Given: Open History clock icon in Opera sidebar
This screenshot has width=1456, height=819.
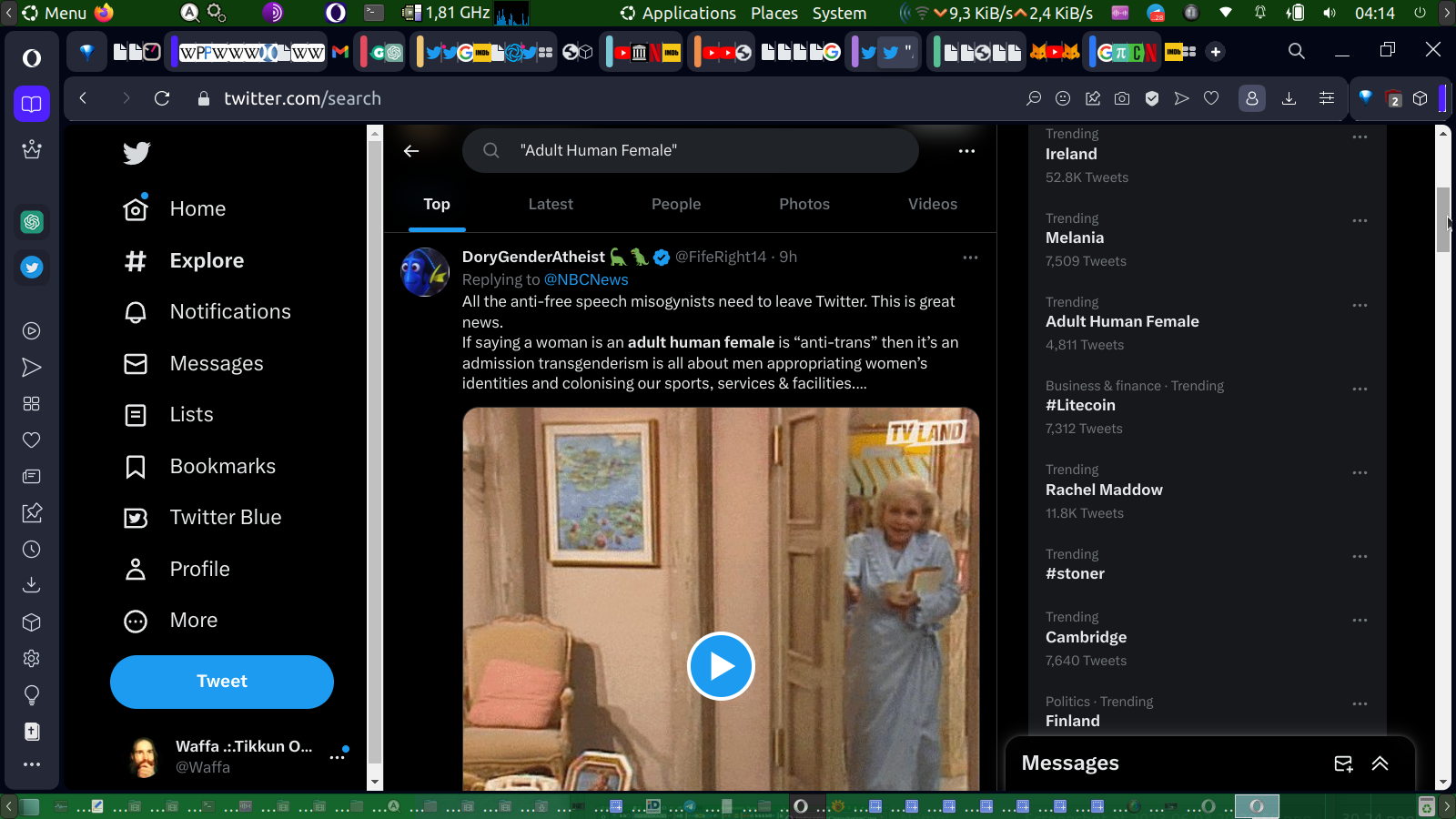Looking at the screenshot, I should pyautogui.click(x=32, y=550).
